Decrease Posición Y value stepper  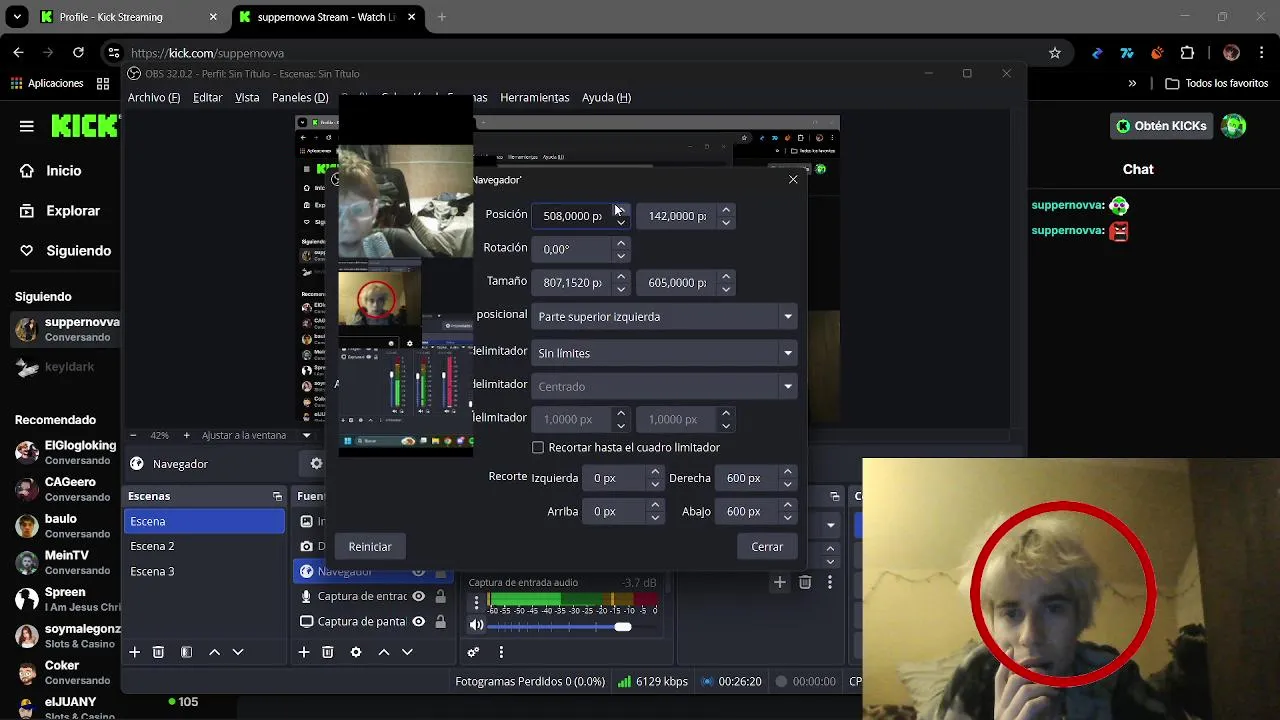tap(726, 222)
